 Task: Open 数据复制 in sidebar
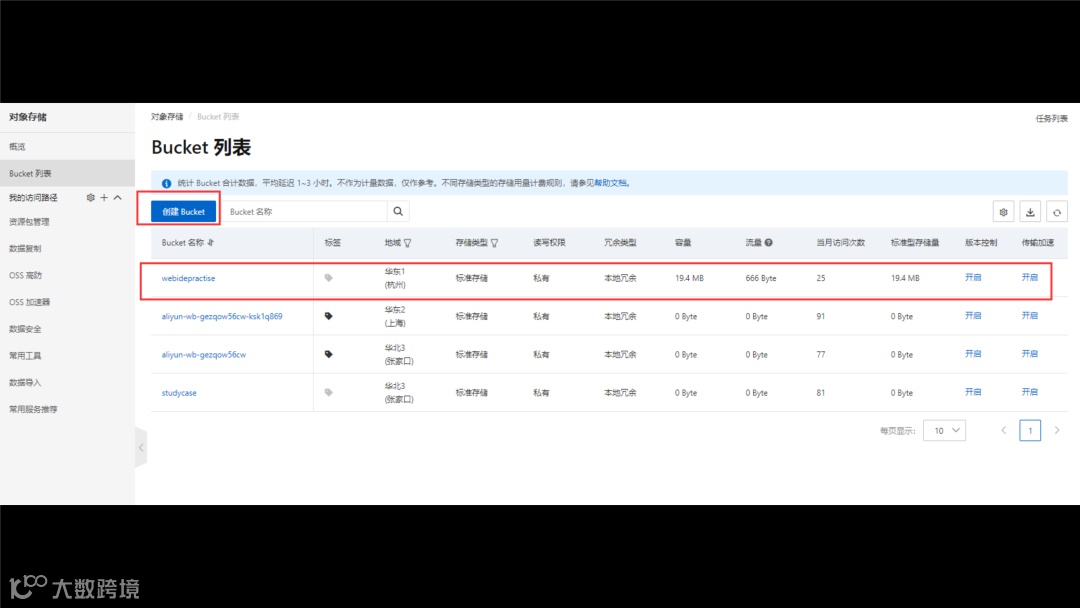coord(25,249)
